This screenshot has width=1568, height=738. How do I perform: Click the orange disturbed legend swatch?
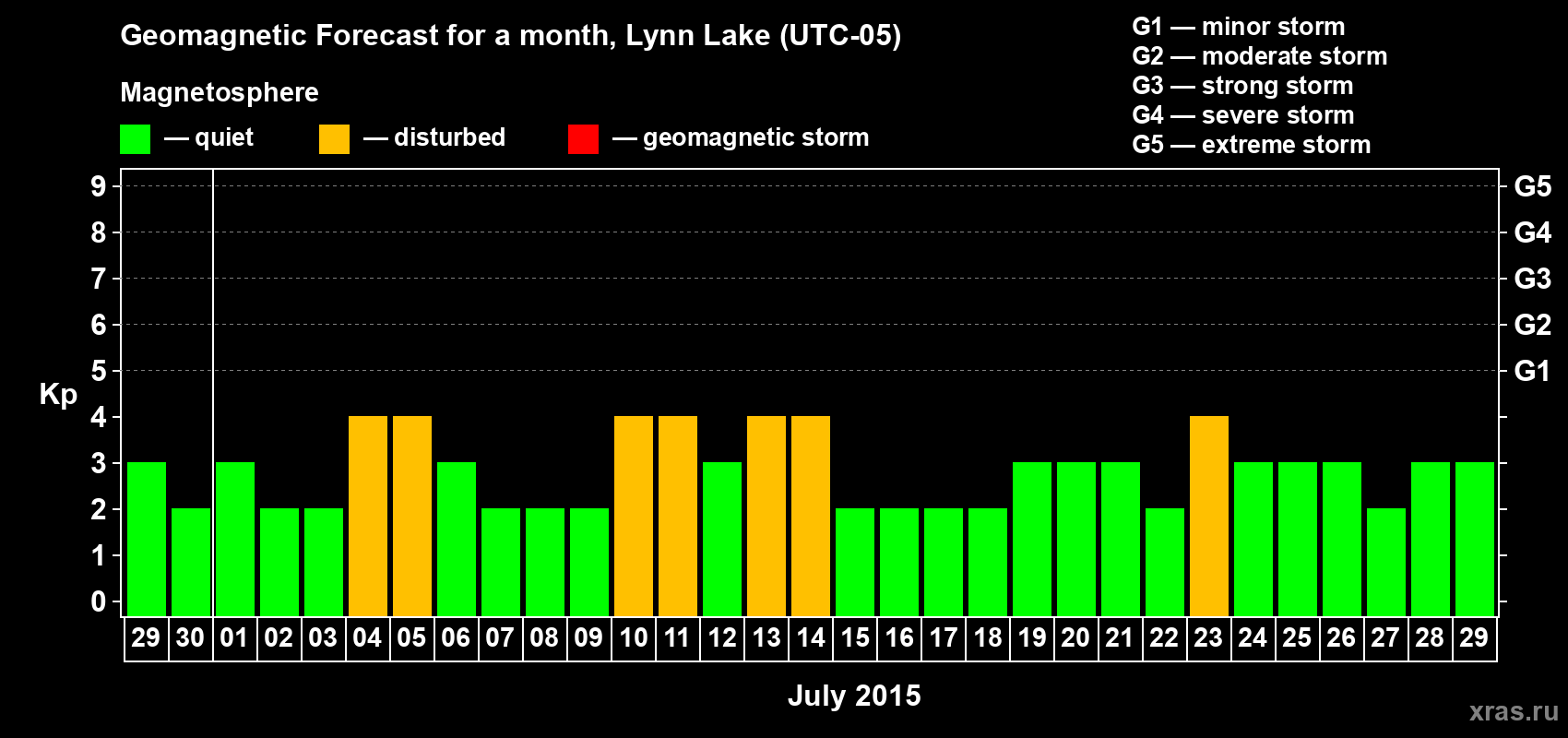point(335,139)
